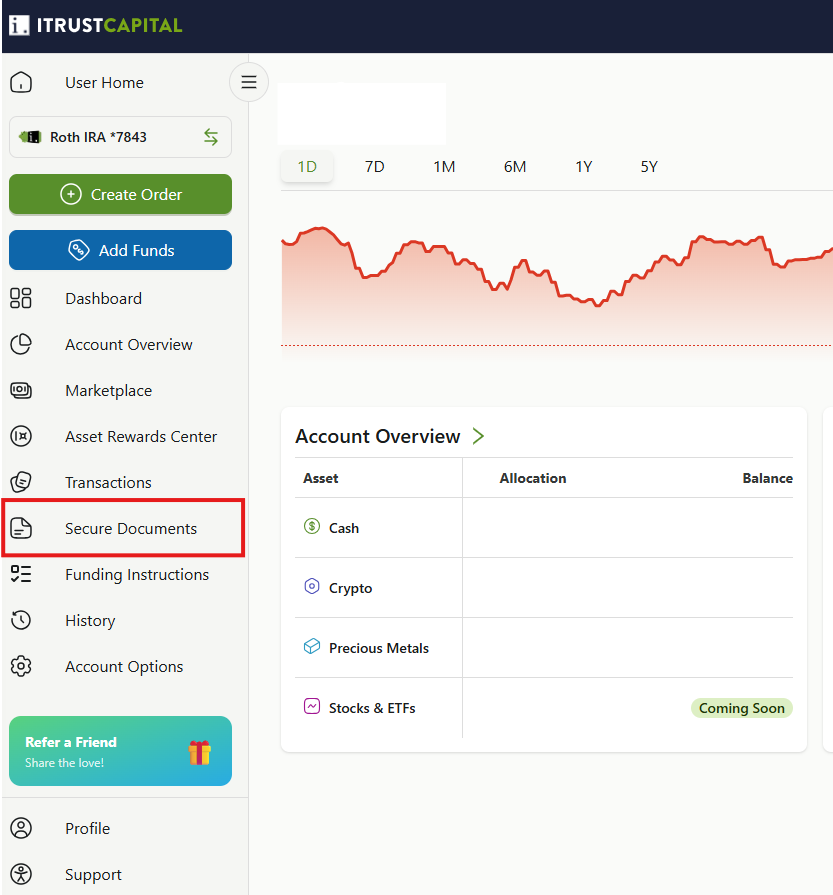The height and width of the screenshot is (895, 833).
Task: Click the Cash asset row label
Action: click(x=344, y=528)
